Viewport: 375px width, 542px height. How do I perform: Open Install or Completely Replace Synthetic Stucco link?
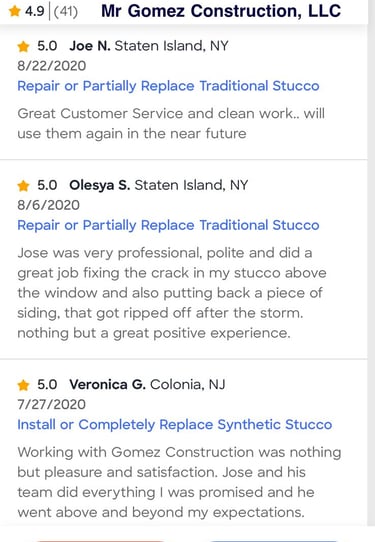[175, 425]
